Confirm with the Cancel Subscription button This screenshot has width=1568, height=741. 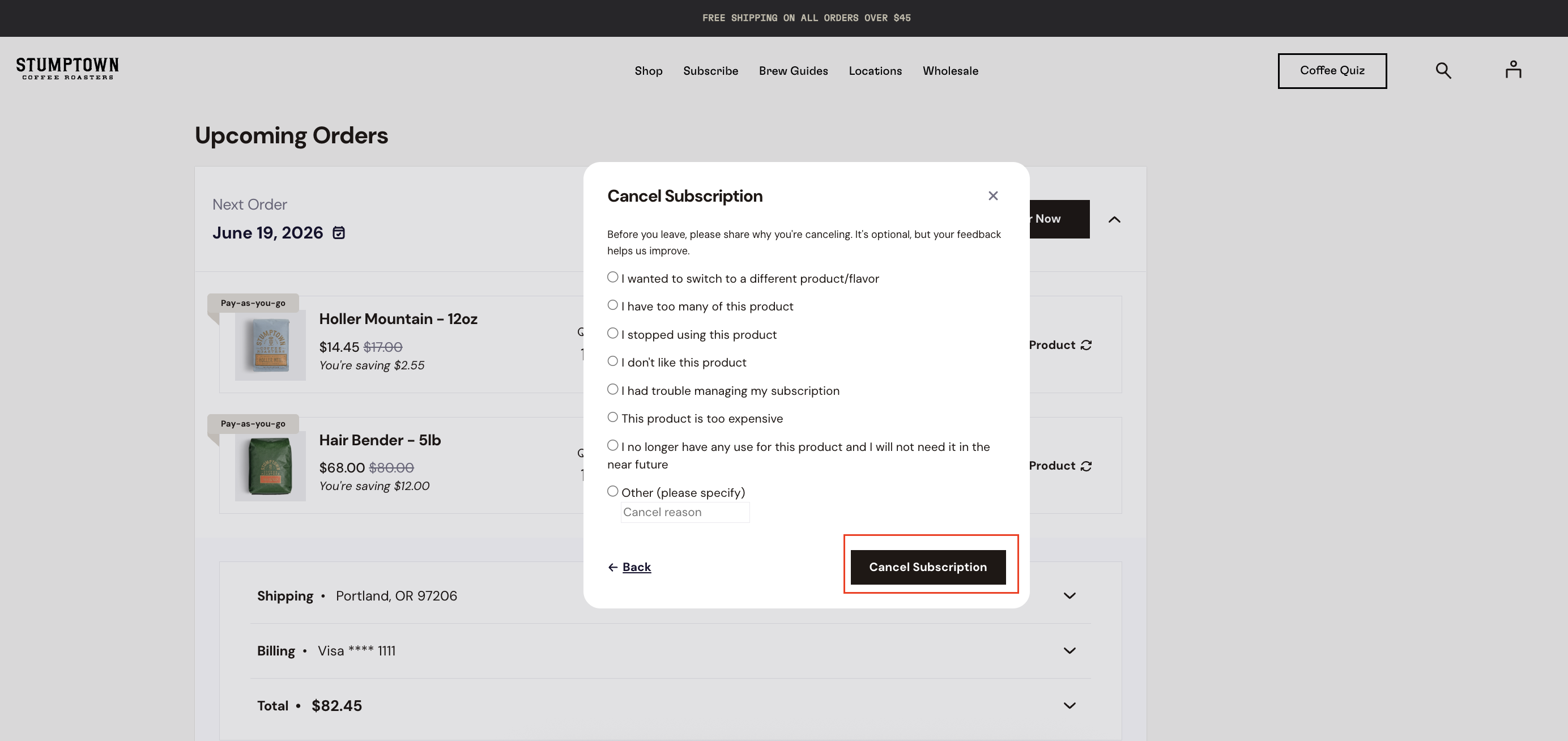click(x=928, y=567)
